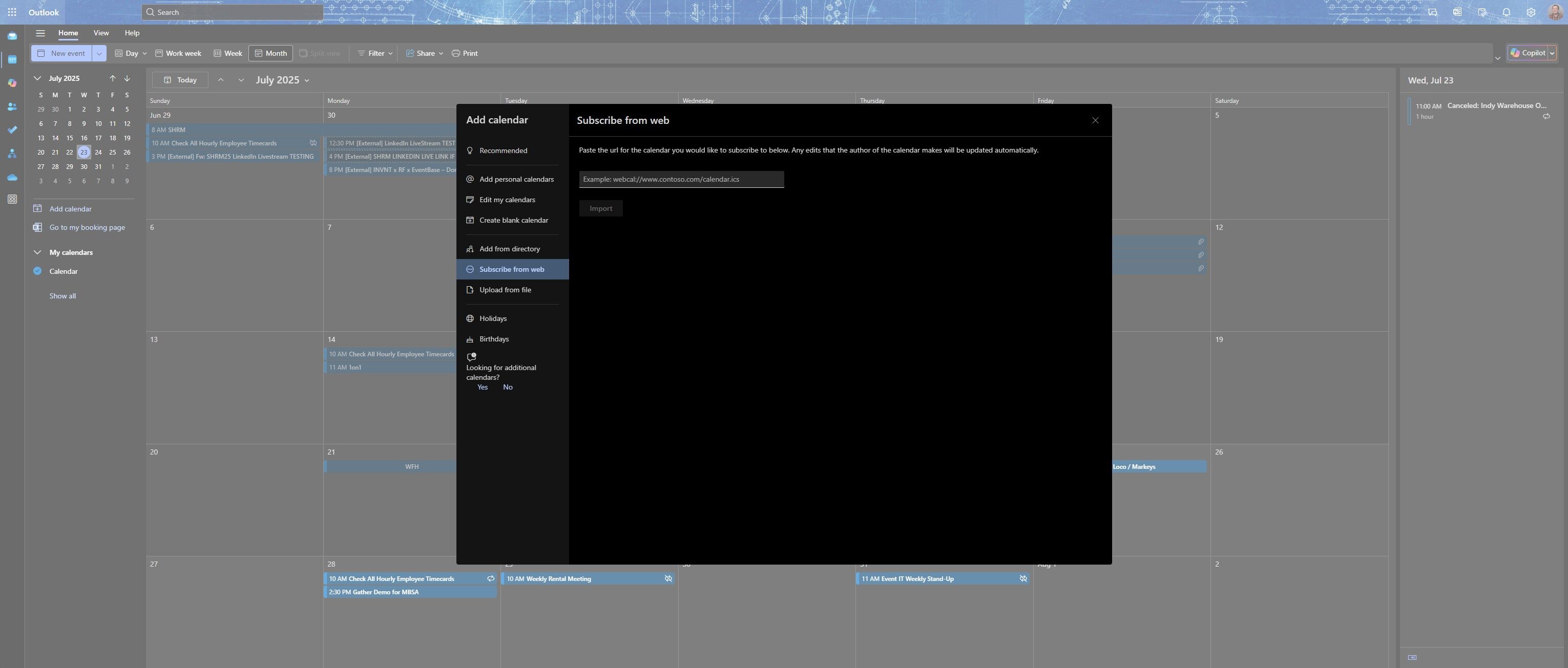Viewport: 1568px width, 668px height.
Task: Click the Today button
Action: point(180,80)
